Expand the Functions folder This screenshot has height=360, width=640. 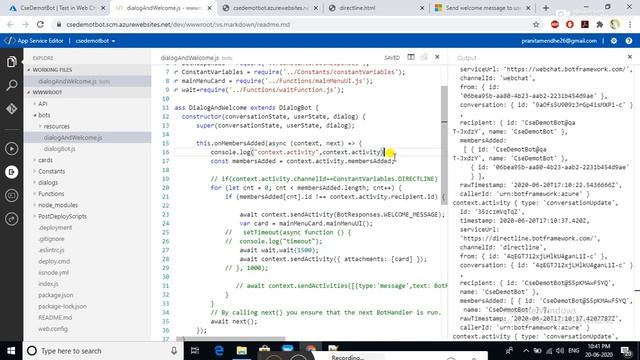click(x=51, y=194)
